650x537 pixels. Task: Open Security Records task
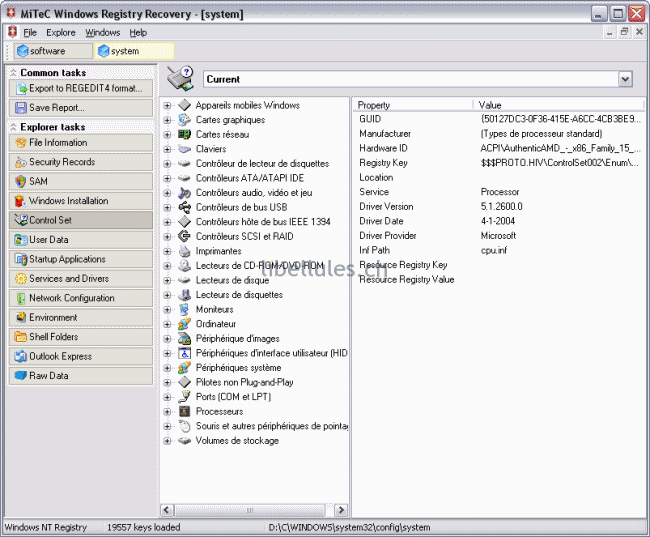(x=81, y=162)
